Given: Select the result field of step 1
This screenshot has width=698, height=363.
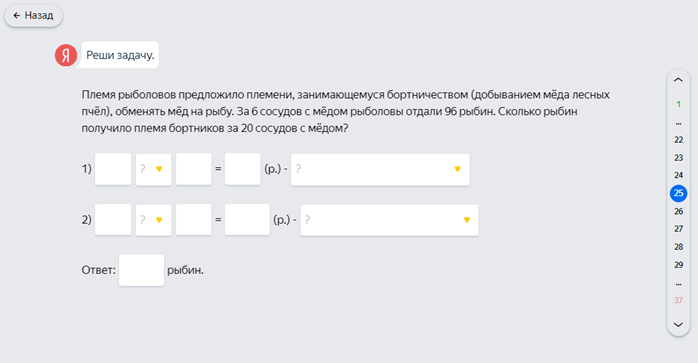Looking at the screenshot, I should click(x=243, y=169).
